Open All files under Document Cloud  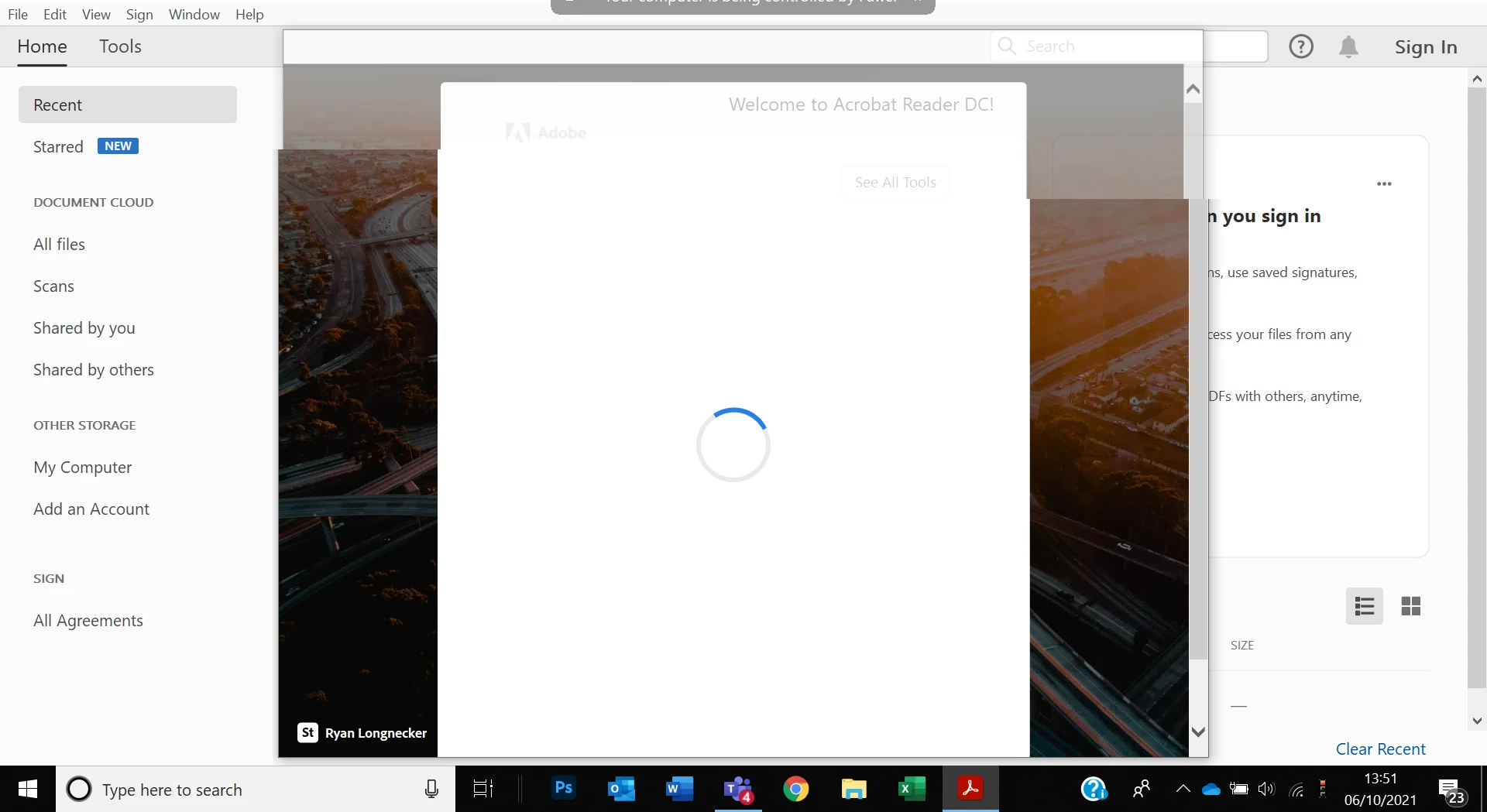[59, 244]
